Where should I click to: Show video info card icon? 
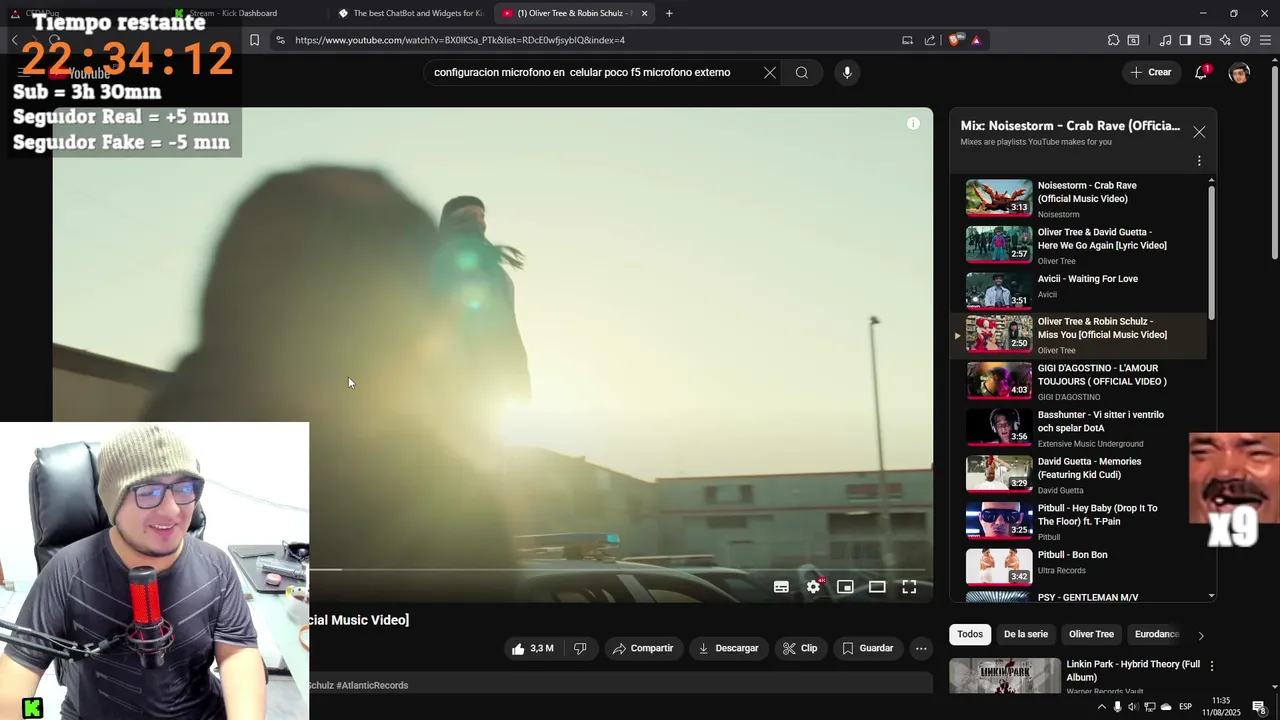click(913, 123)
